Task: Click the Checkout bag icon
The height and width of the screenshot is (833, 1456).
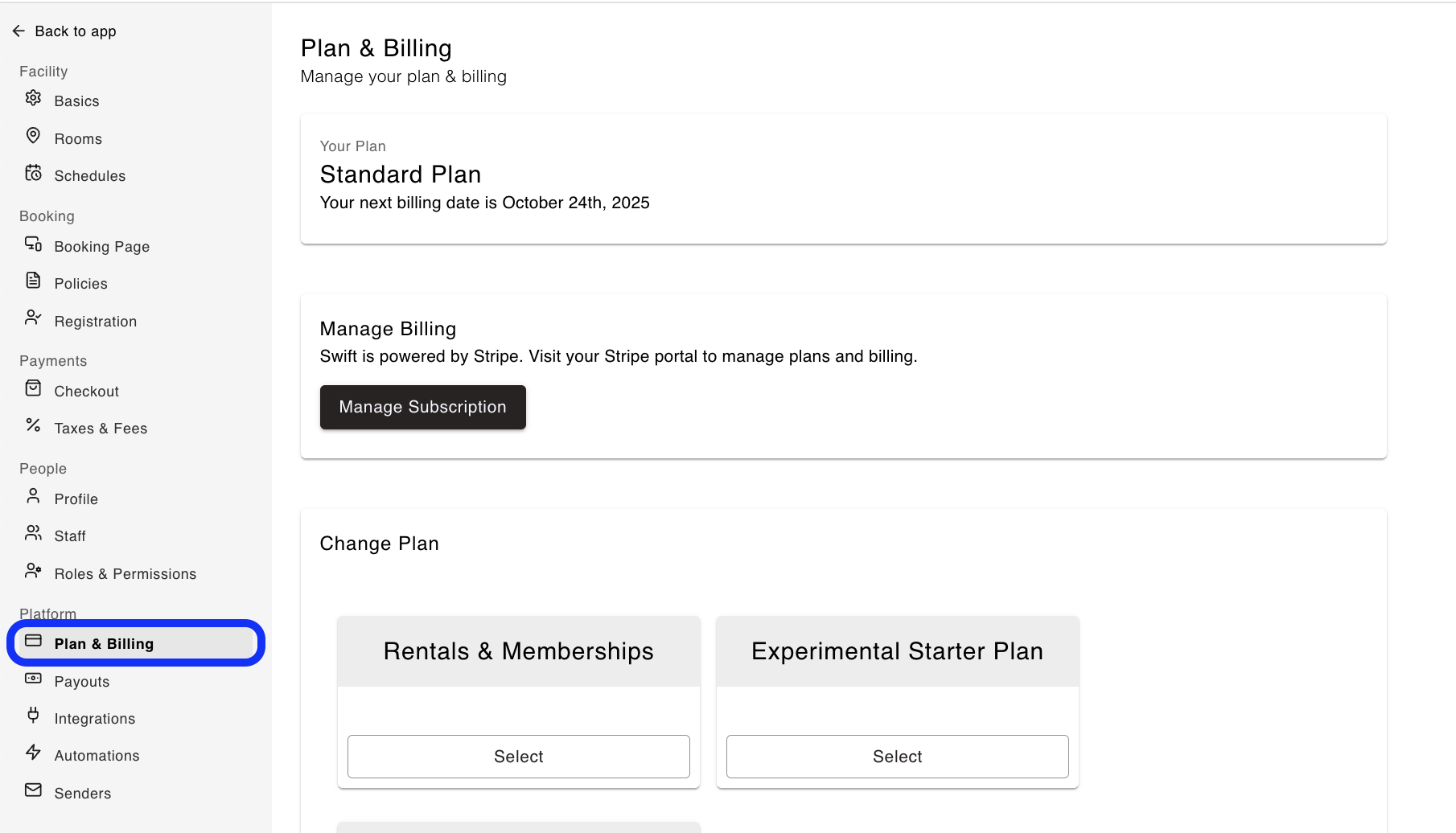Action: [x=33, y=388]
